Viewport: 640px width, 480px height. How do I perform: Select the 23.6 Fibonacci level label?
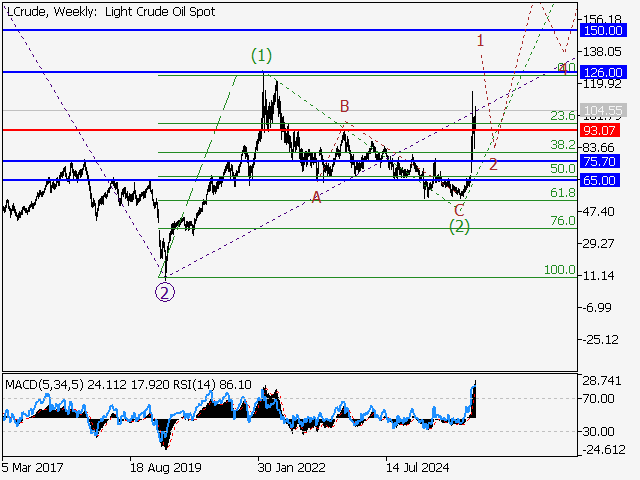coord(563,116)
